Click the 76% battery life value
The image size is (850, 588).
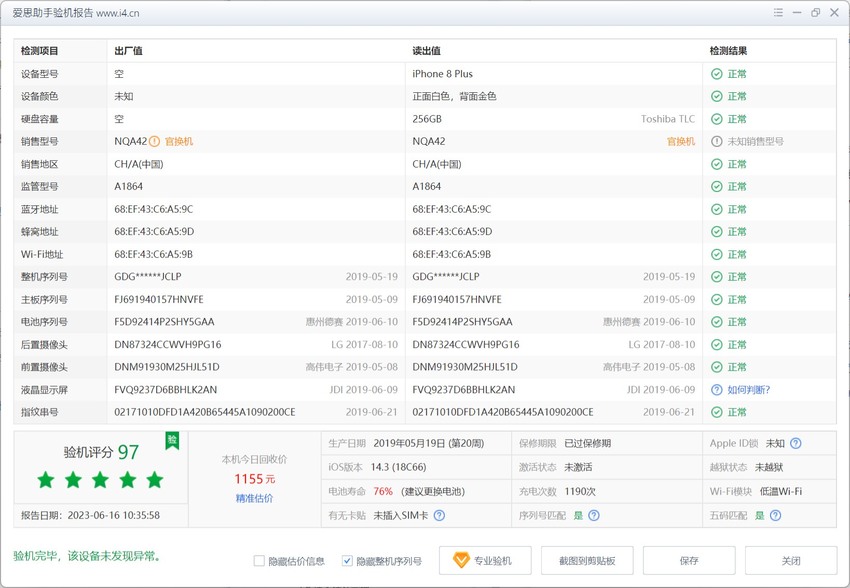(x=383, y=492)
